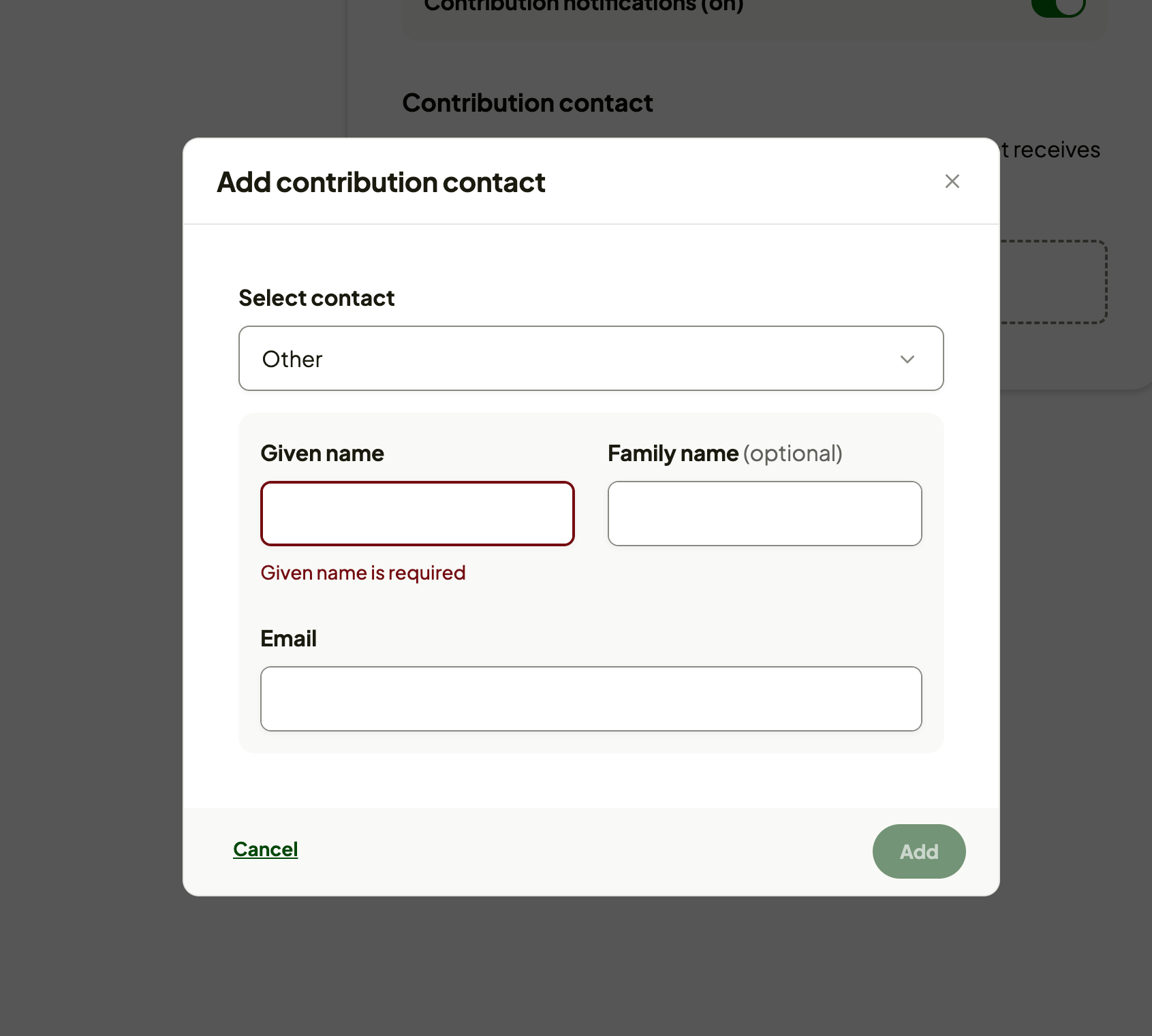Click the Contribution contact section heading
The width and height of the screenshot is (1152, 1036).
[x=528, y=102]
